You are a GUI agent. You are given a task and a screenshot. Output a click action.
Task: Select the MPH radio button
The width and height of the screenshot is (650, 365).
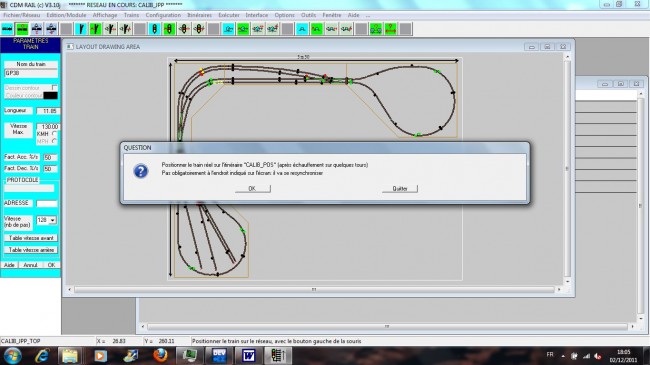(x=54, y=141)
